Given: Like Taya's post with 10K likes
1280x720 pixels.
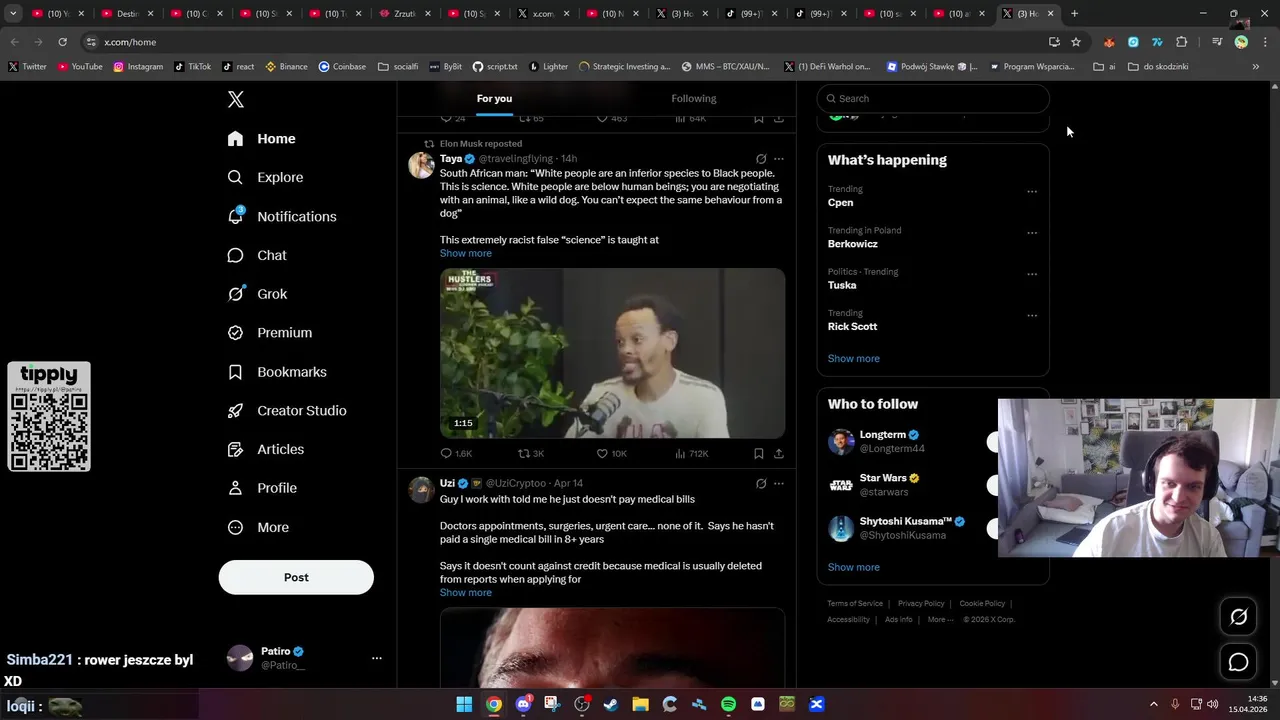Looking at the screenshot, I should point(611,453).
